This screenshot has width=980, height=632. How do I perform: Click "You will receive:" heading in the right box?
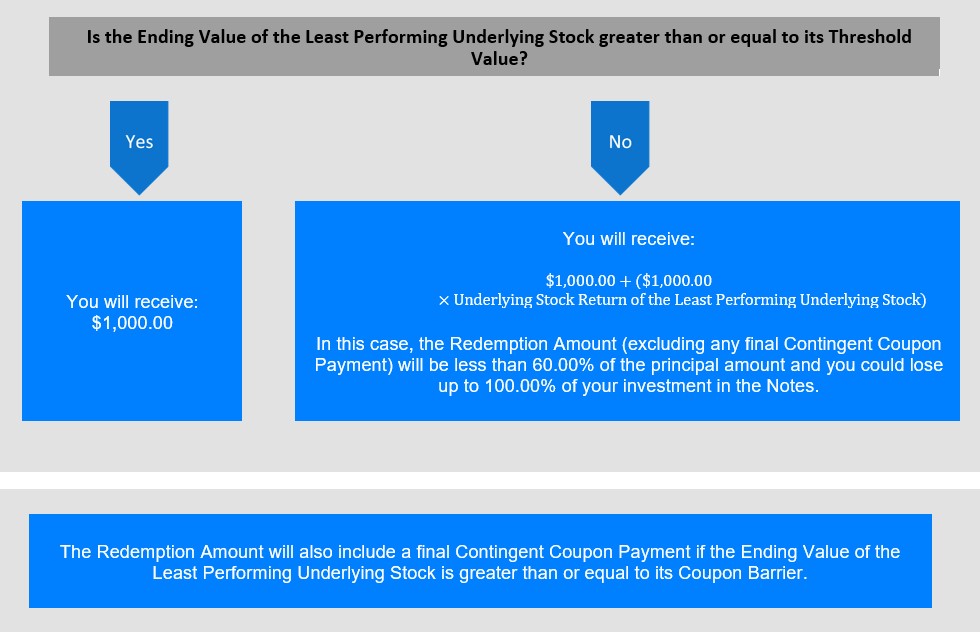pyautogui.click(x=628, y=239)
